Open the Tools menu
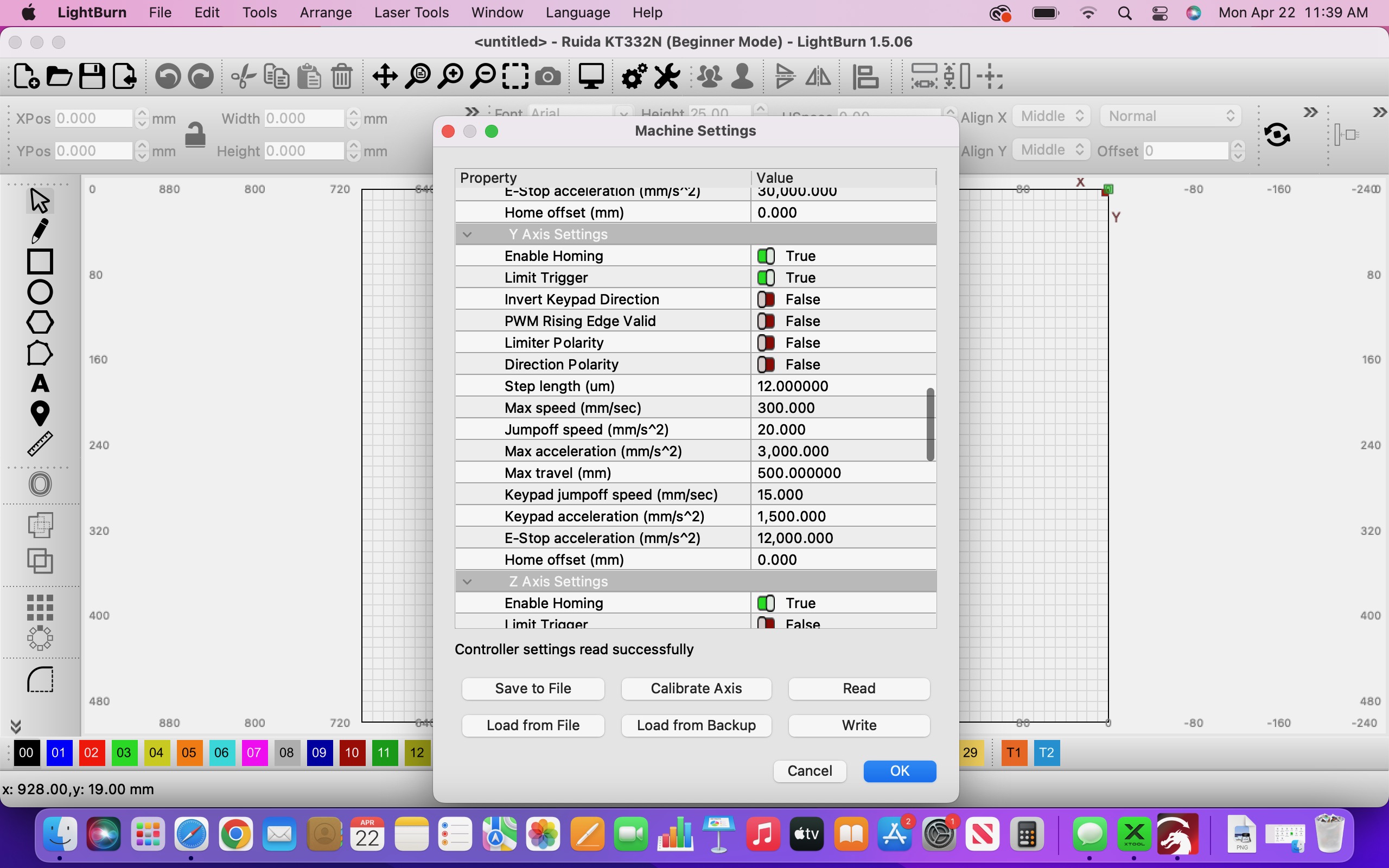 coord(259,12)
